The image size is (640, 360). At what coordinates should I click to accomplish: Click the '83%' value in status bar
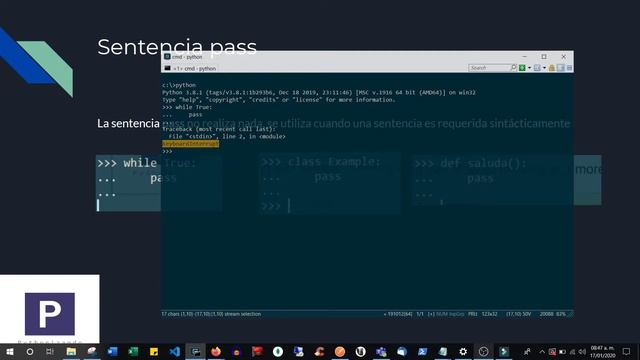pos(561,314)
